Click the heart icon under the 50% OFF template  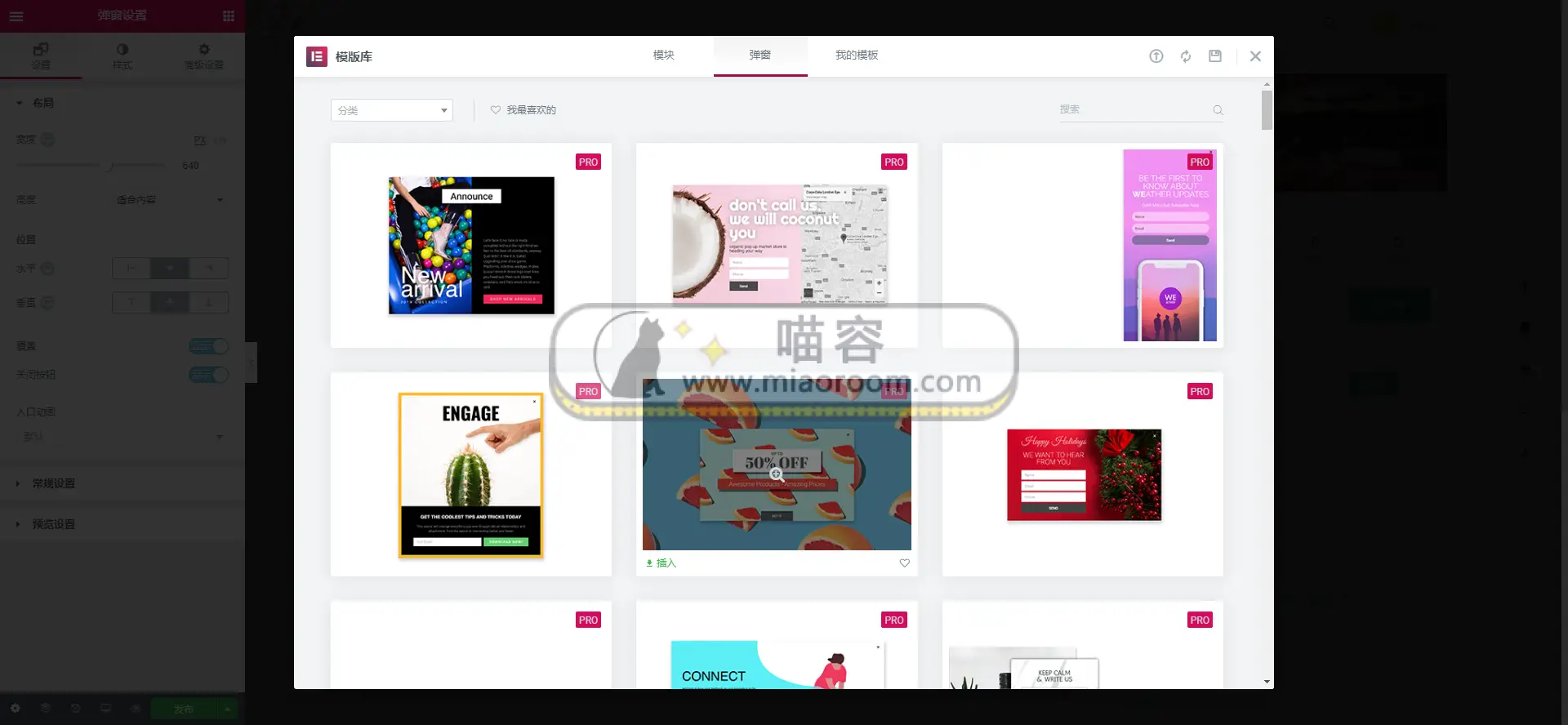point(905,563)
